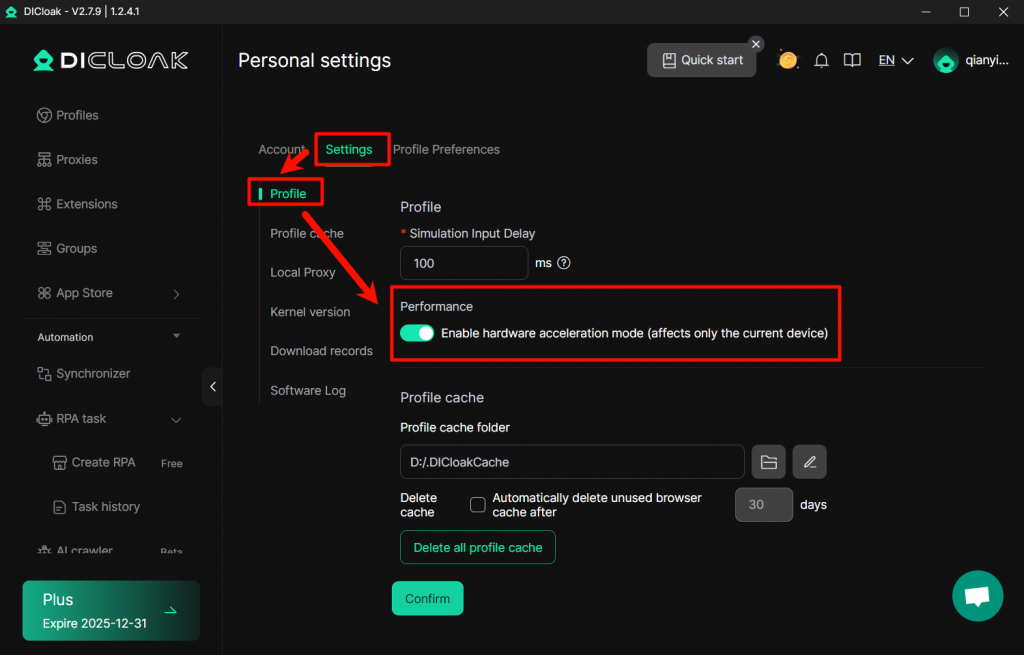Screen dimensions: 1024x655
Task: Switch to the Profile Preferences tab
Action: [x=446, y=150]
